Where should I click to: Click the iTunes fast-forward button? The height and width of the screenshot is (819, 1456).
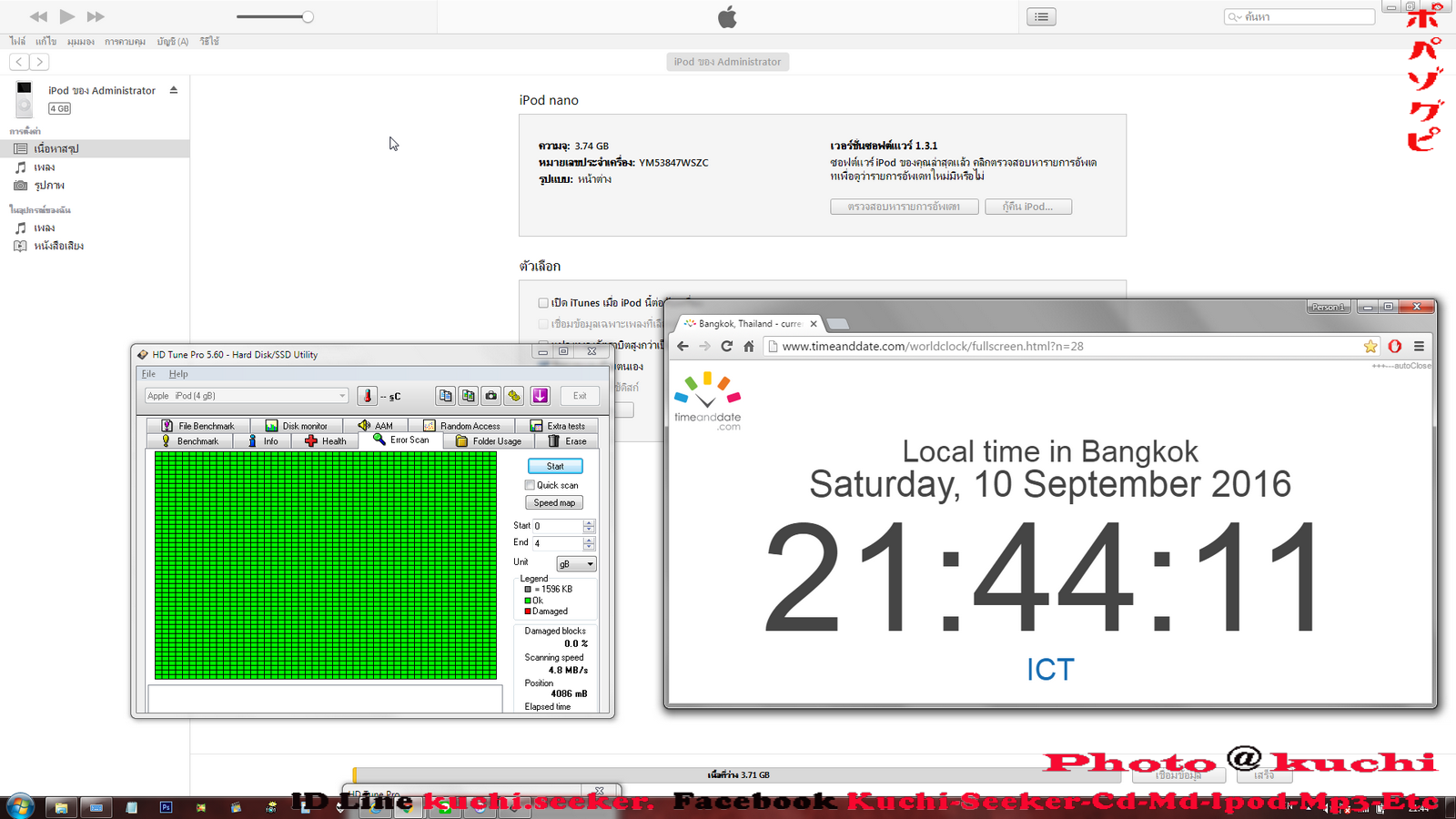pos(96,16)
